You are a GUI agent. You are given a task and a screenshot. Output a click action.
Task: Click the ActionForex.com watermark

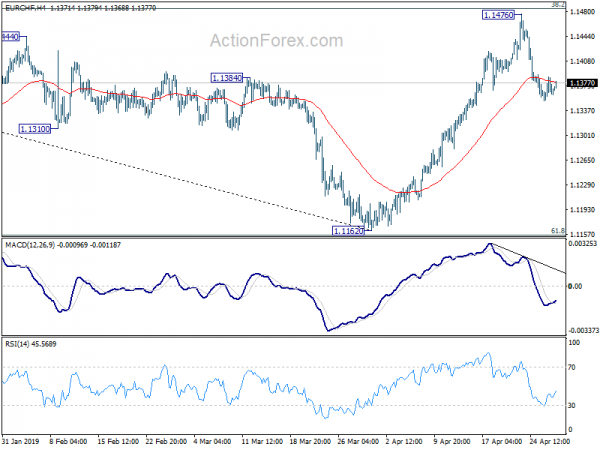coord(276,41)
